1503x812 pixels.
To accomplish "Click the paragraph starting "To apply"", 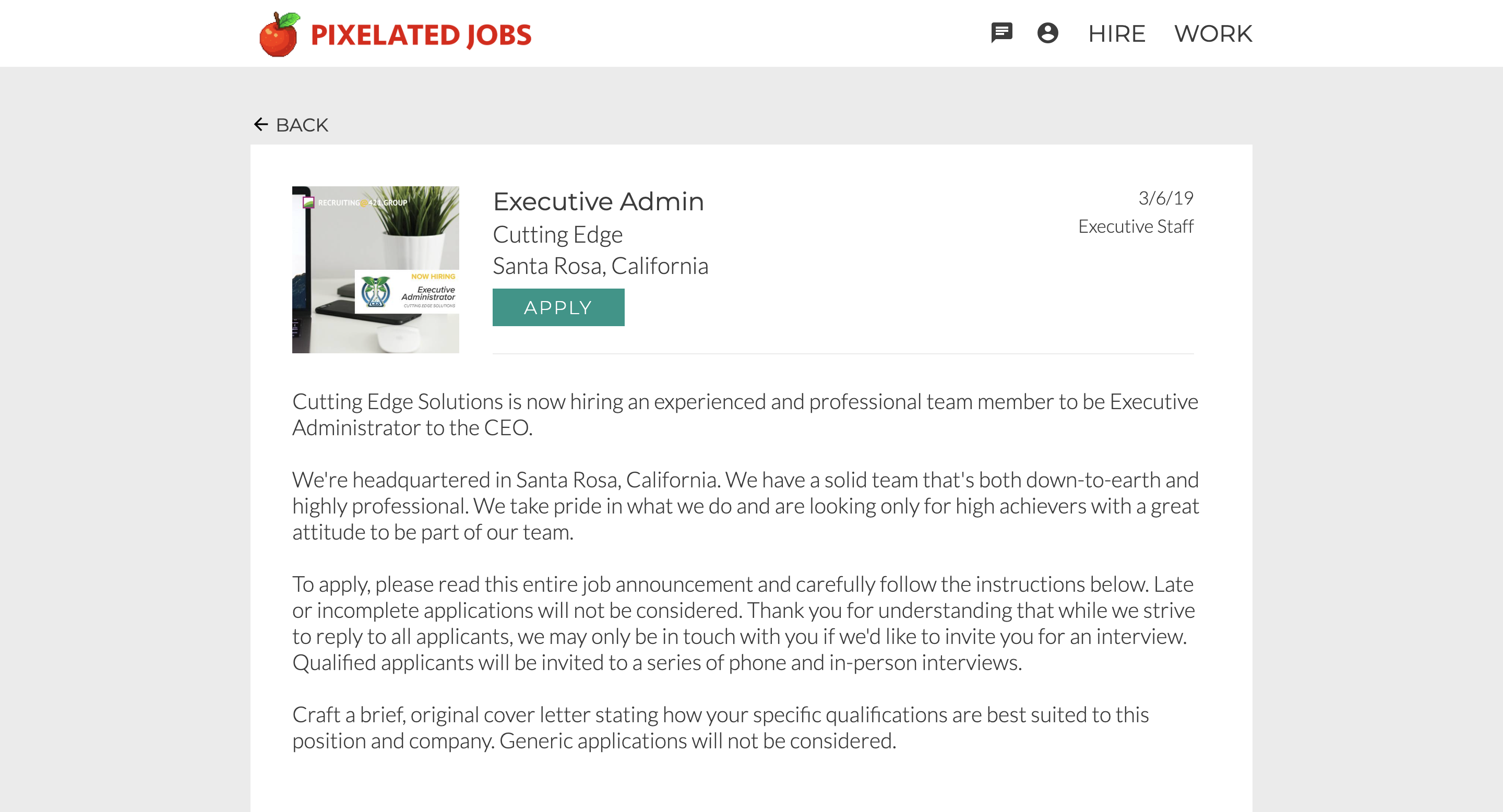I will [743, 623].
